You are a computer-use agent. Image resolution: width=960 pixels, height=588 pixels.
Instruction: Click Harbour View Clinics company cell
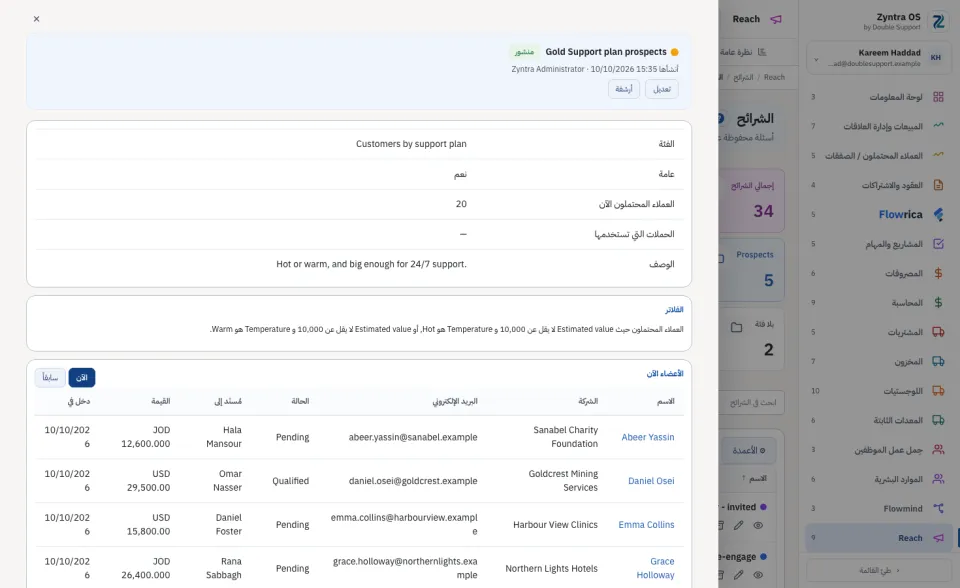(555, 524)
